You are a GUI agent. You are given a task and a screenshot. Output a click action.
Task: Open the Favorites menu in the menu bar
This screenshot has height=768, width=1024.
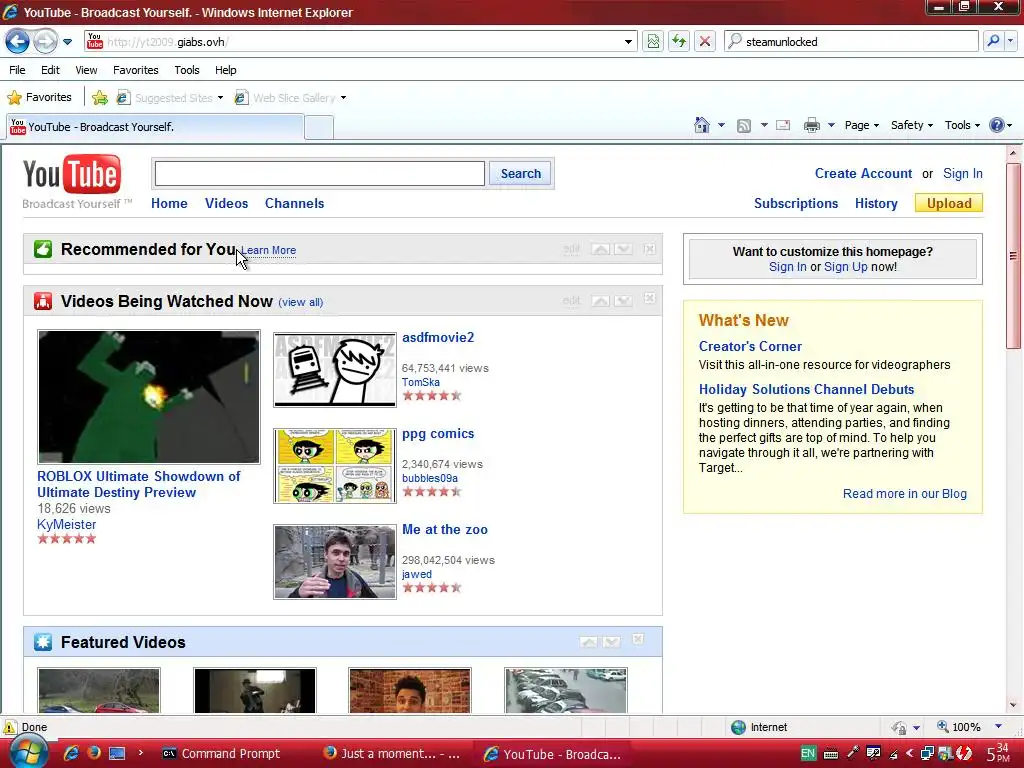[x=136, y=70]
